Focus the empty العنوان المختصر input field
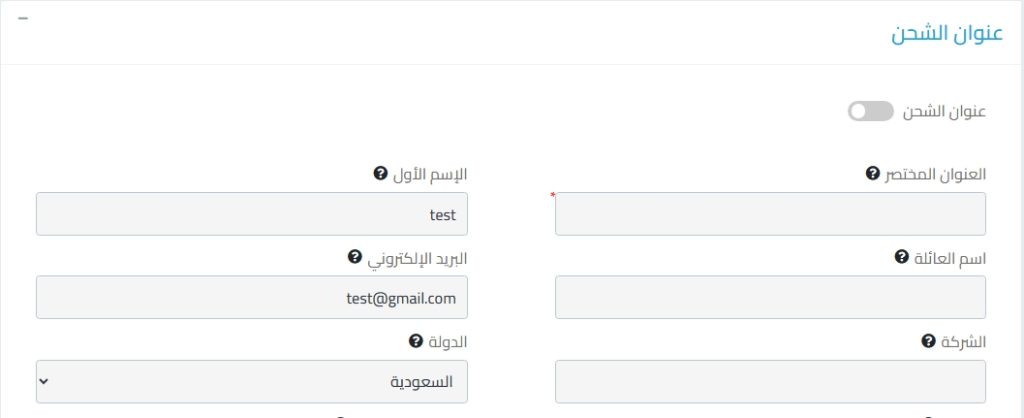 770,214
